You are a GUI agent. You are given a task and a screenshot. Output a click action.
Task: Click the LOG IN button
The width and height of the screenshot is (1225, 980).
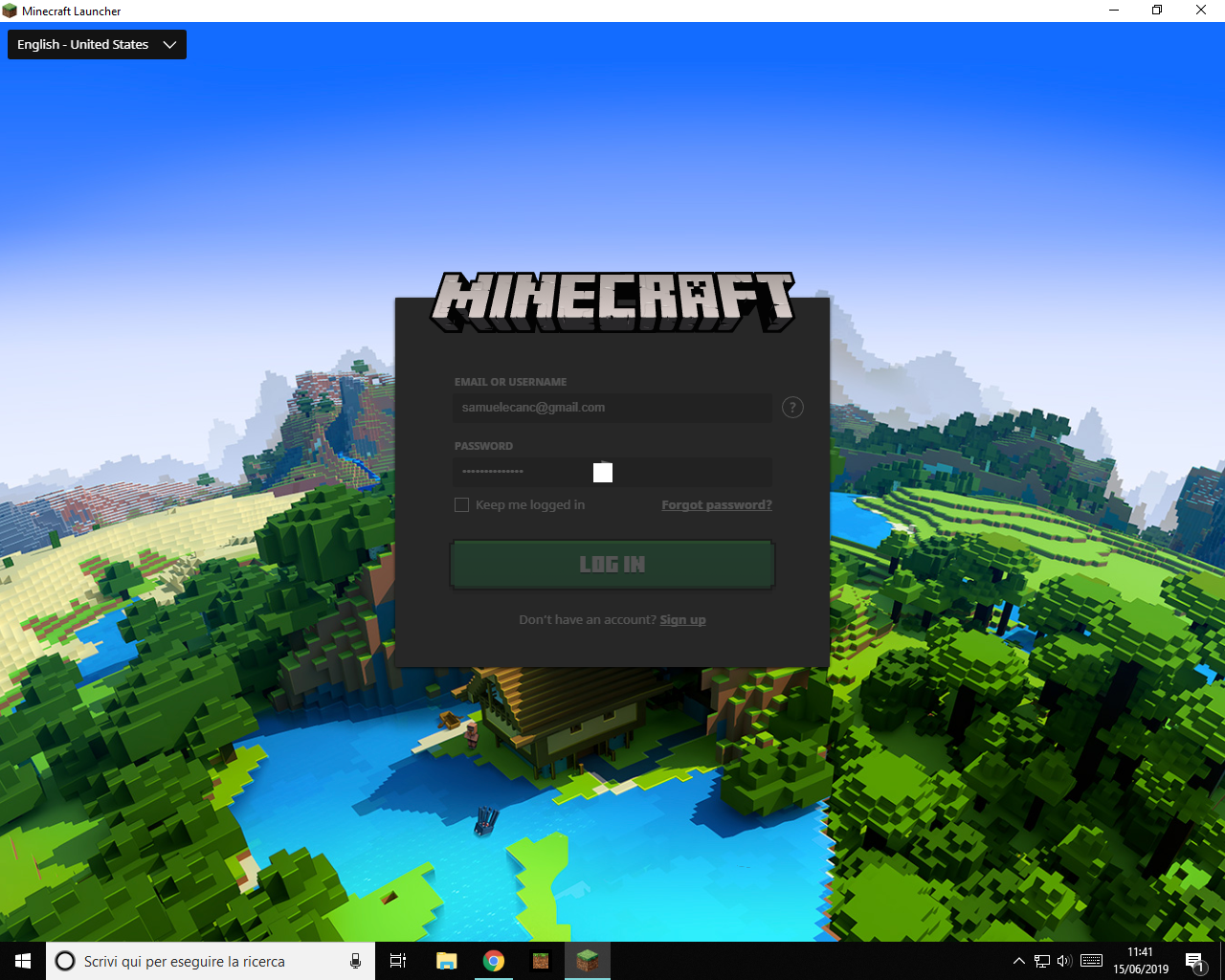[612, 565]
